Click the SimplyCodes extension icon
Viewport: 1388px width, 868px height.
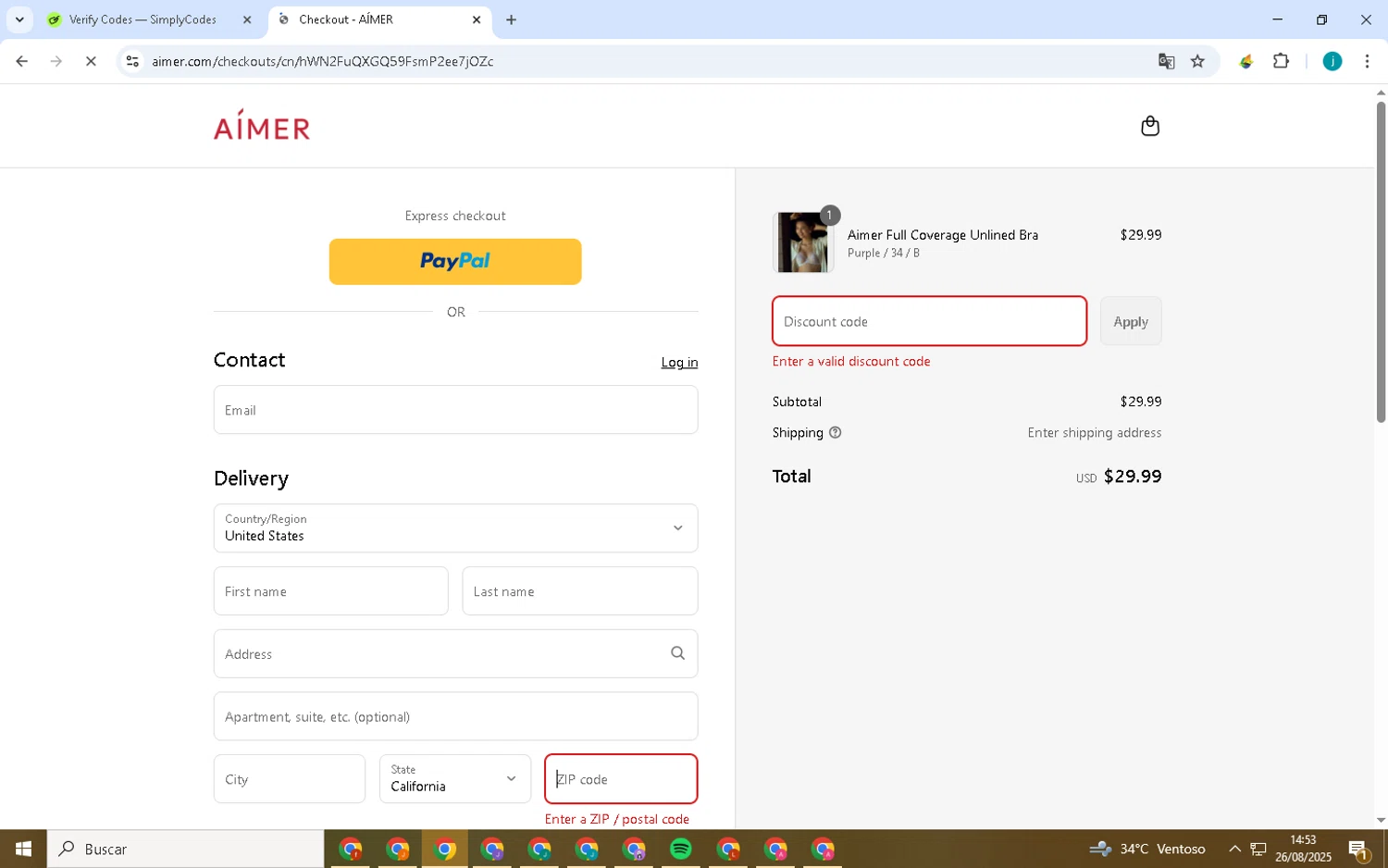(x=1246, y=61)
